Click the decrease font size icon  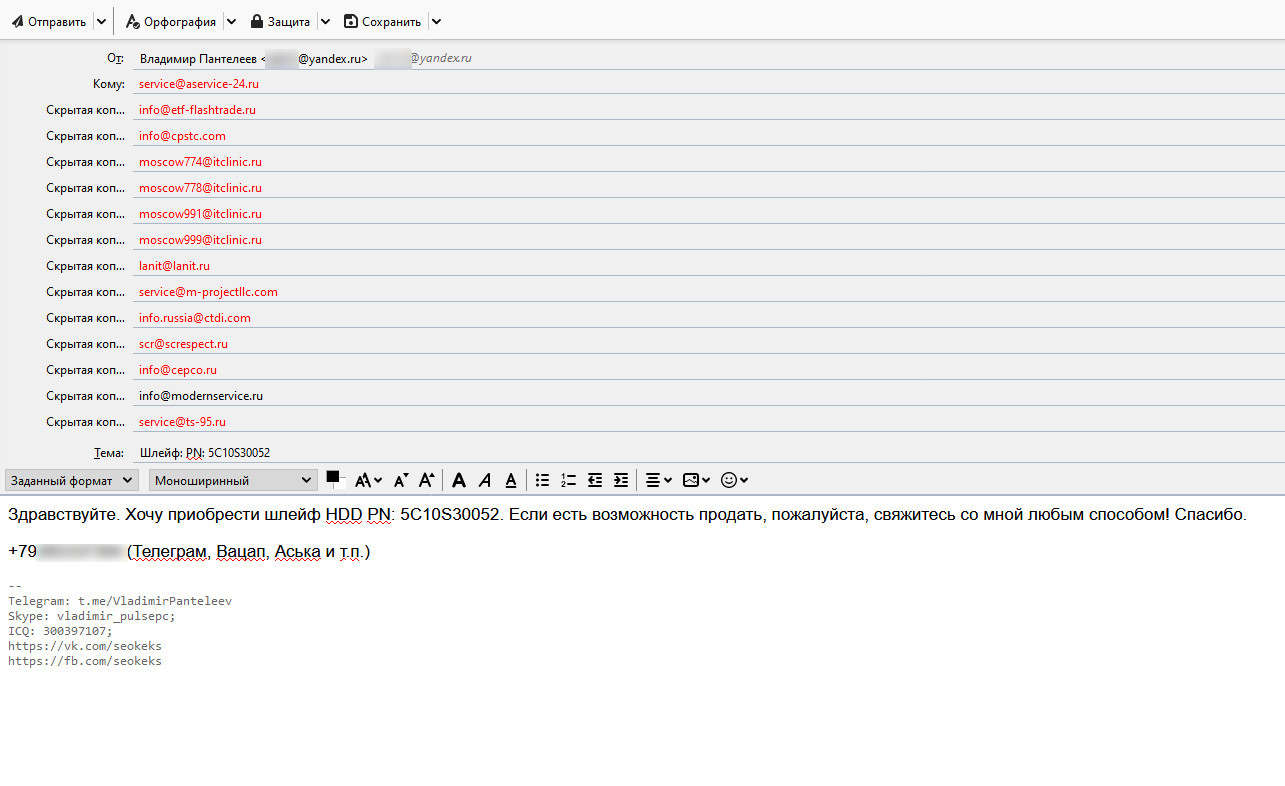pos(400,480)
